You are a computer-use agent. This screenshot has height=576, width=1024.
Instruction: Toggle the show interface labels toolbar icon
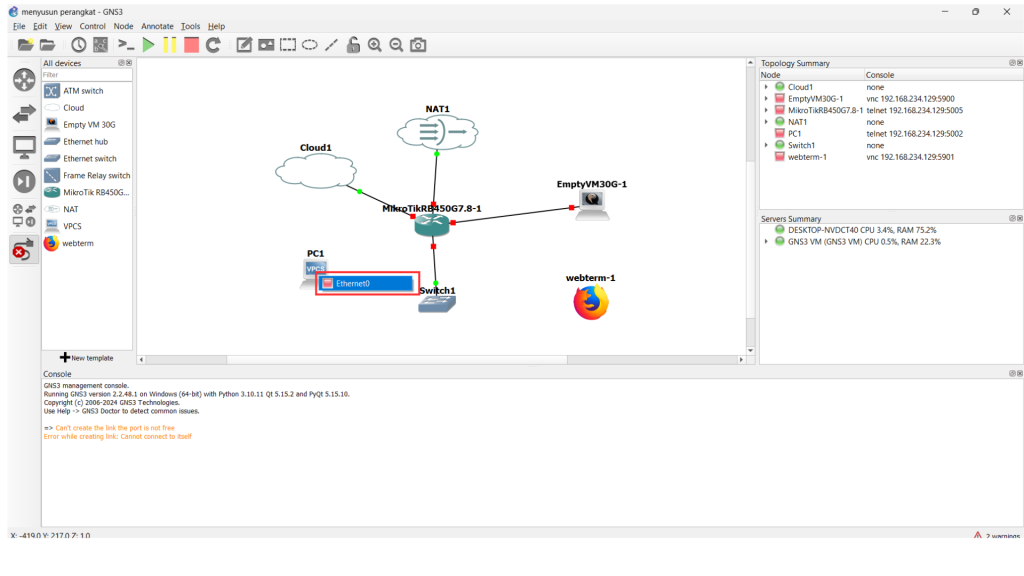[x=100, y=45]
